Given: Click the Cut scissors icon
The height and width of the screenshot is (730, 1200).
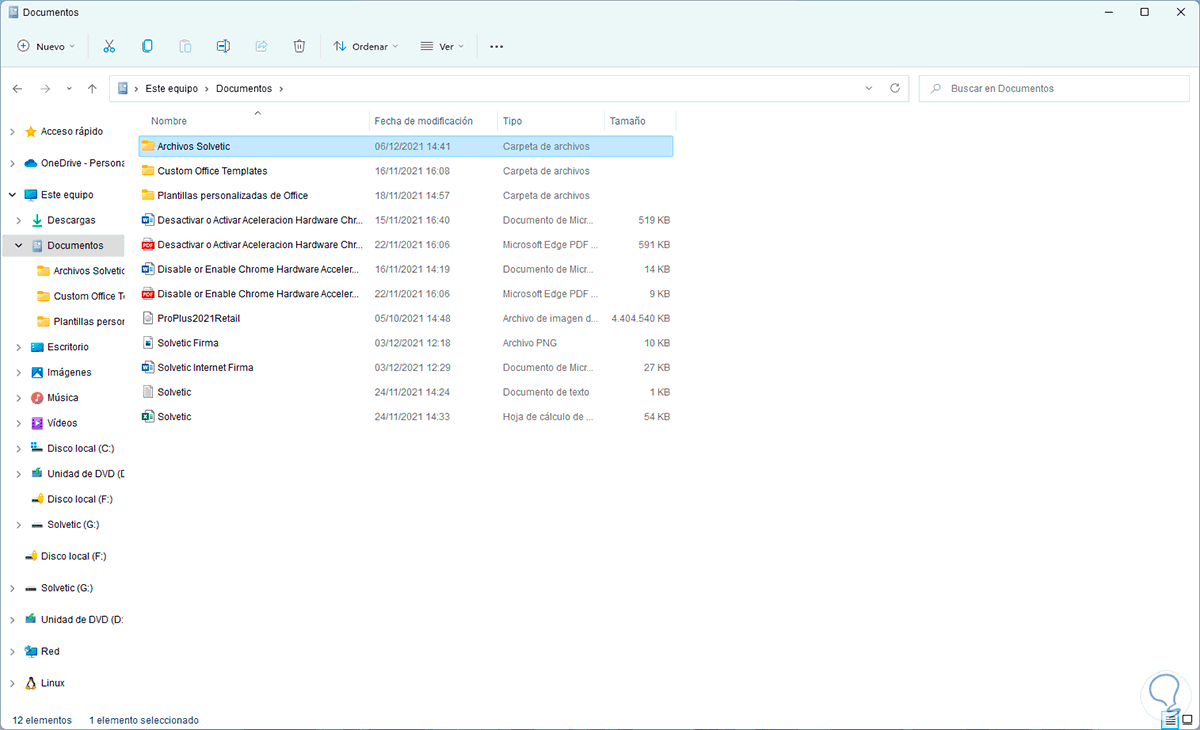Looking at the screenshot, I should pos(110,46).
